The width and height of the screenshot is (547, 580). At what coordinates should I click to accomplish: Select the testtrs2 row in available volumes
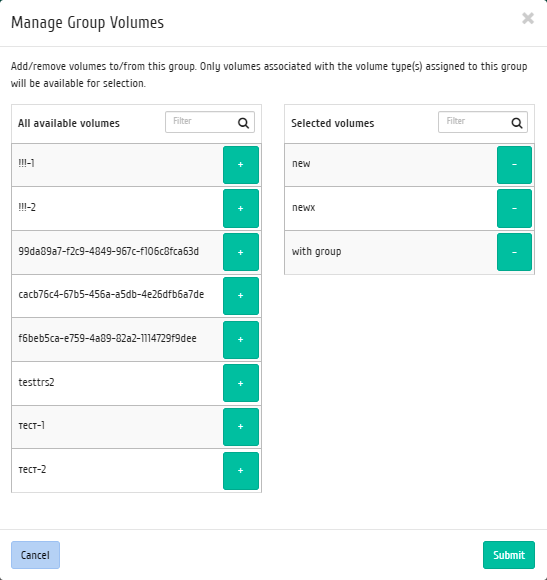[x=136, y=383]
